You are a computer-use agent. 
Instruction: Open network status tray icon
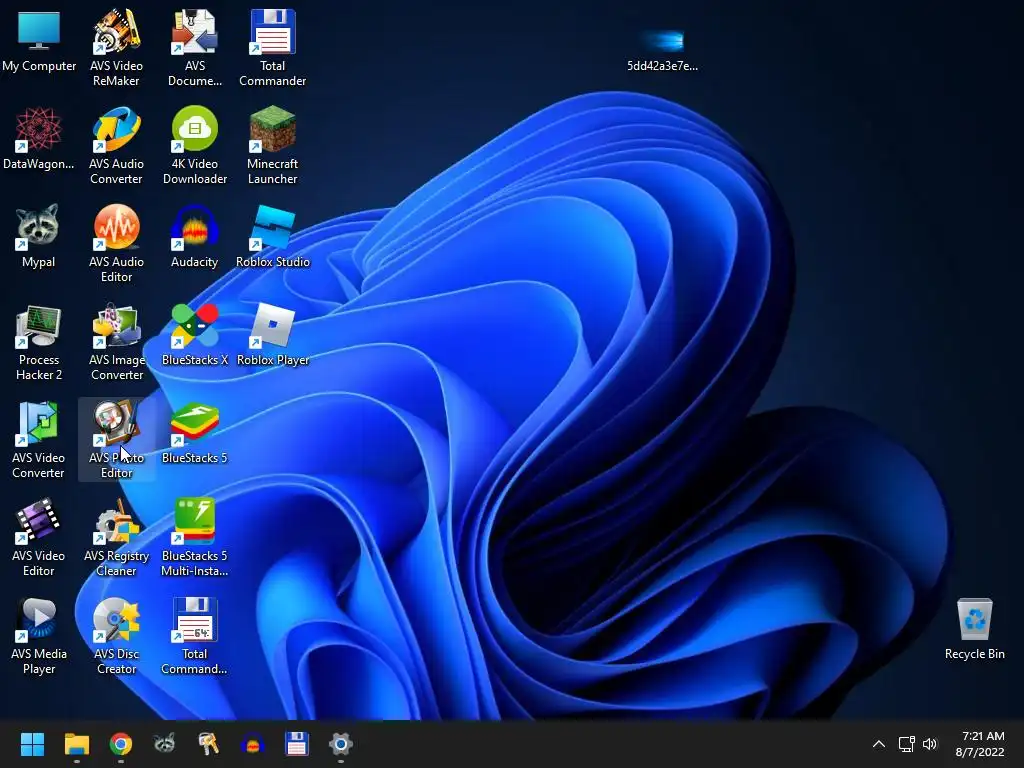coord(906,744)
